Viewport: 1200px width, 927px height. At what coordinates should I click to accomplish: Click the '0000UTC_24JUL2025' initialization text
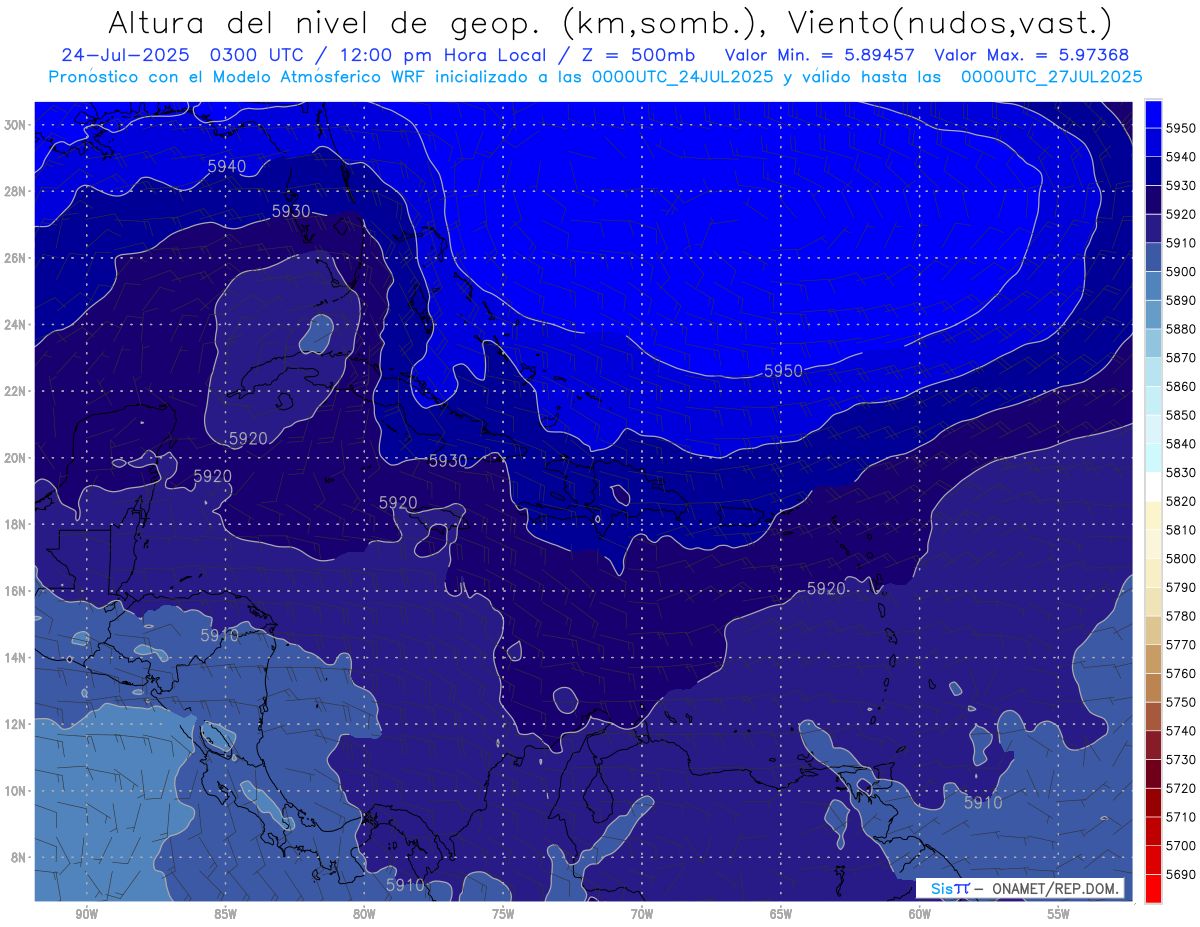682,76
